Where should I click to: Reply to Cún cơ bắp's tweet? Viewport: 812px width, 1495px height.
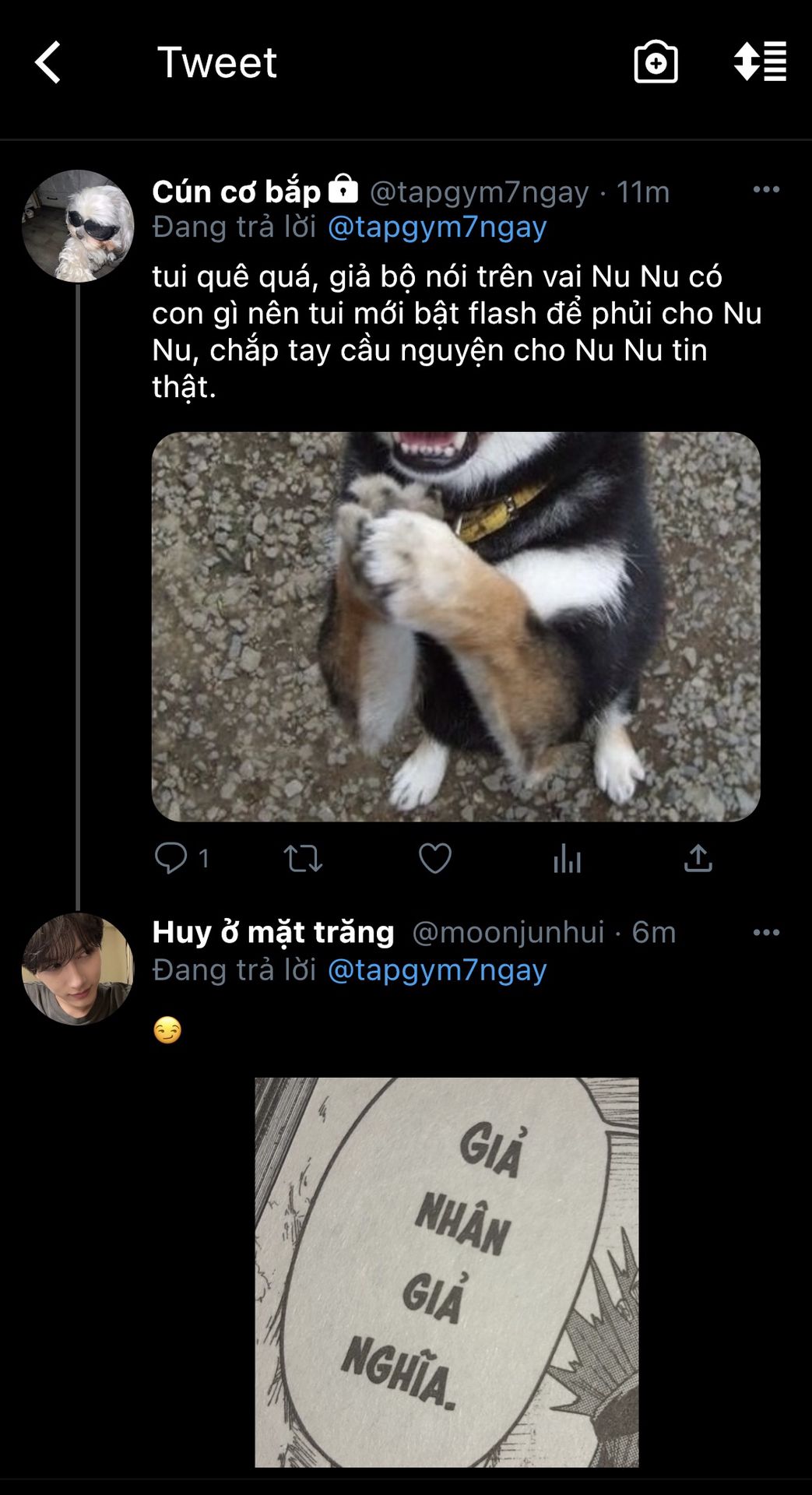170,858
